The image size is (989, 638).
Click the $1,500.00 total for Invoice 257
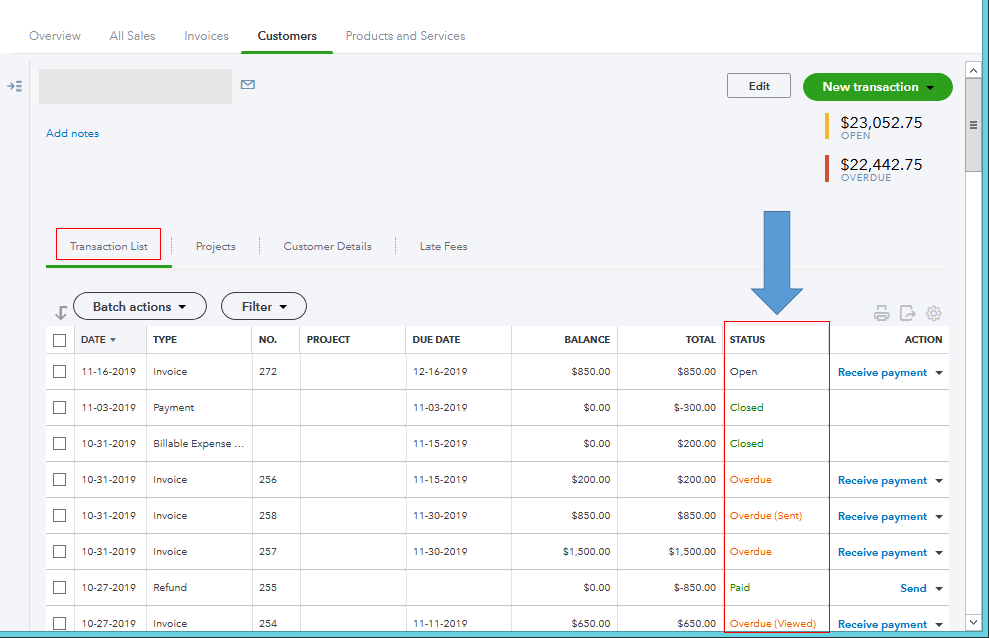[x=692, y=551]
